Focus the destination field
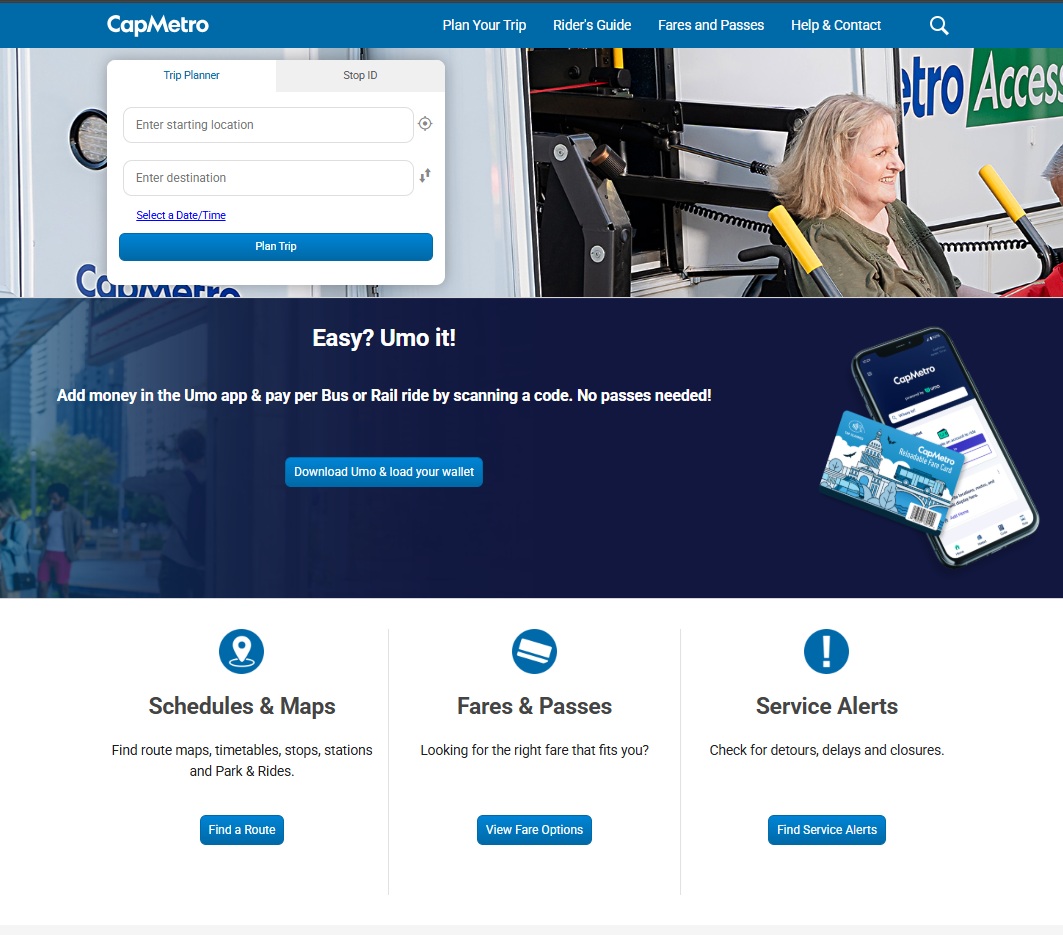Viewport: 1063px width, 935px height. [268, 178]
